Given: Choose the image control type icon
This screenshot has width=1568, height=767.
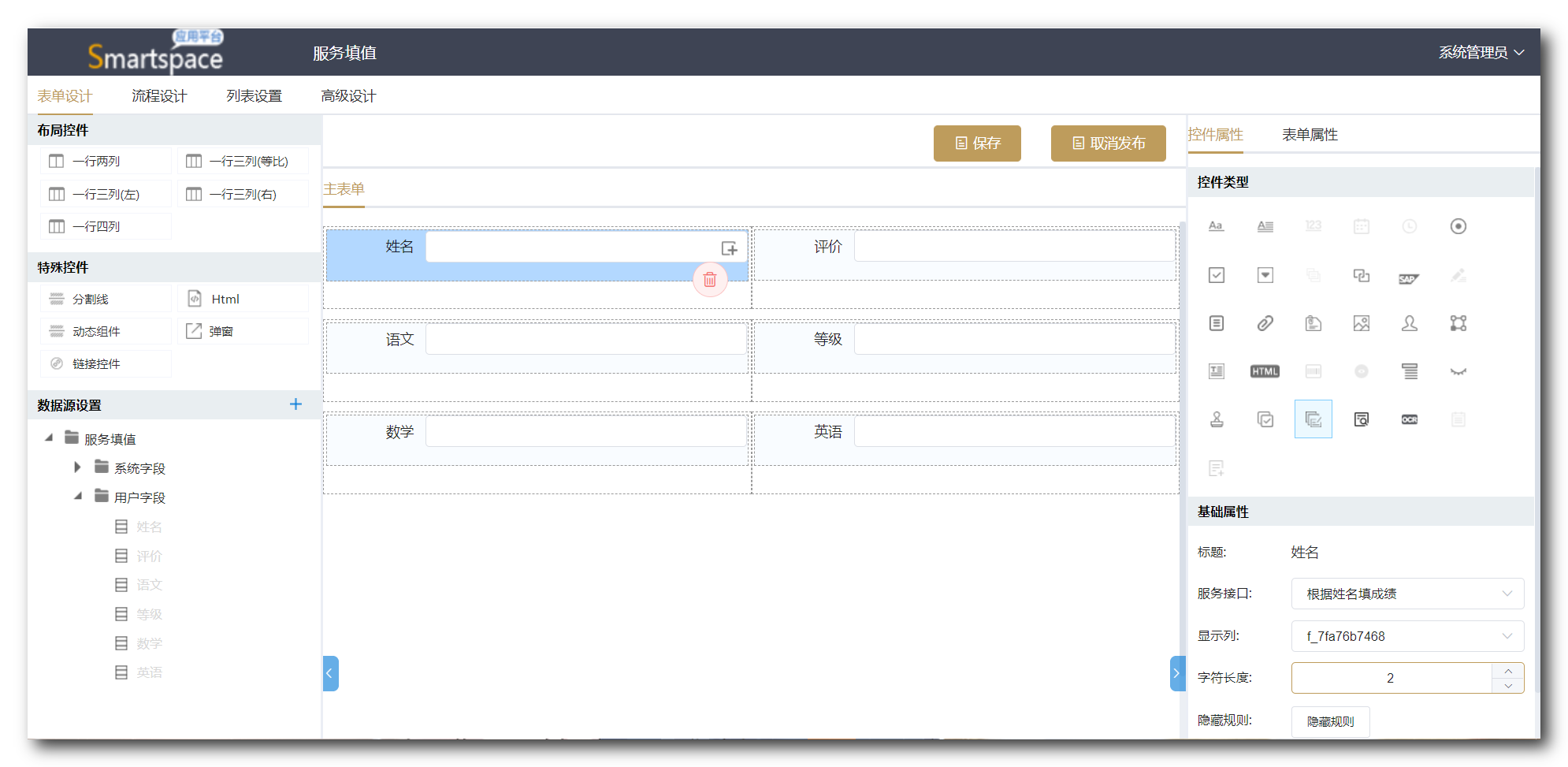Looking at the screenshot, I should click(1361, 323).
